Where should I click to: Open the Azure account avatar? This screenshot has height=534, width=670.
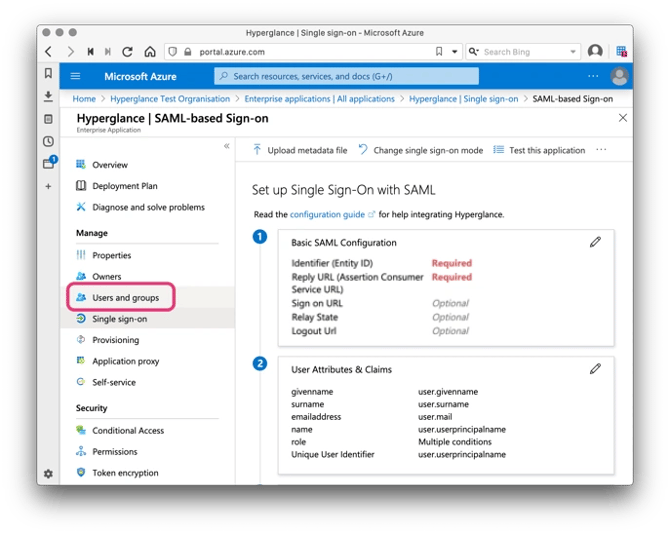coord(620,76)
